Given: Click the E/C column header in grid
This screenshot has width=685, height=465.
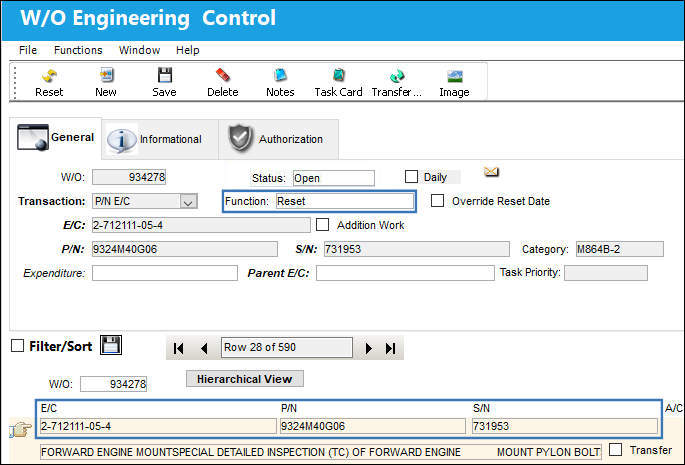Looking at the screenshot, I should [49, 408].
